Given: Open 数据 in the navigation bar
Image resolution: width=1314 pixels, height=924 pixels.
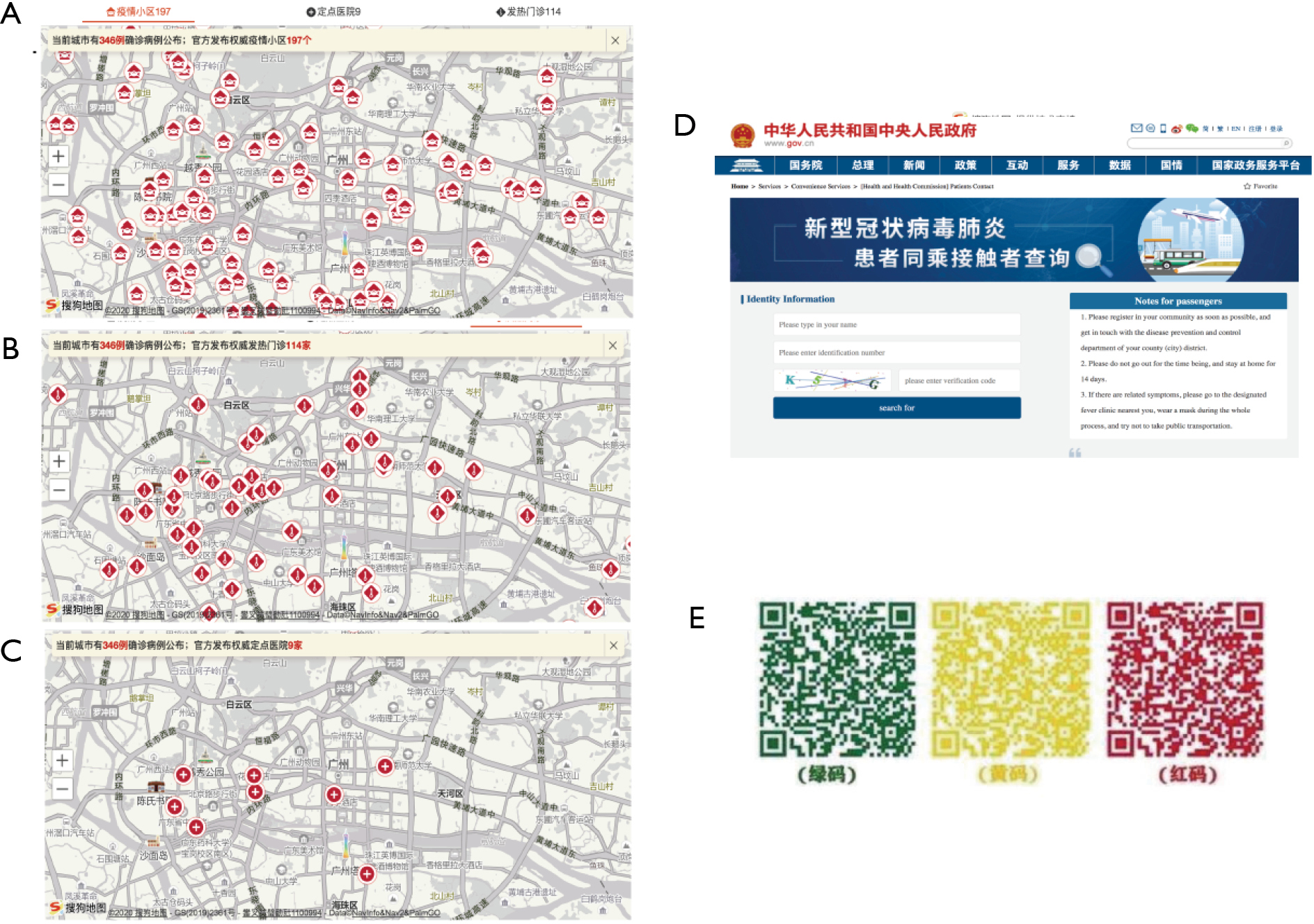Looking at the screenshot, I should tap(1120, 165).
